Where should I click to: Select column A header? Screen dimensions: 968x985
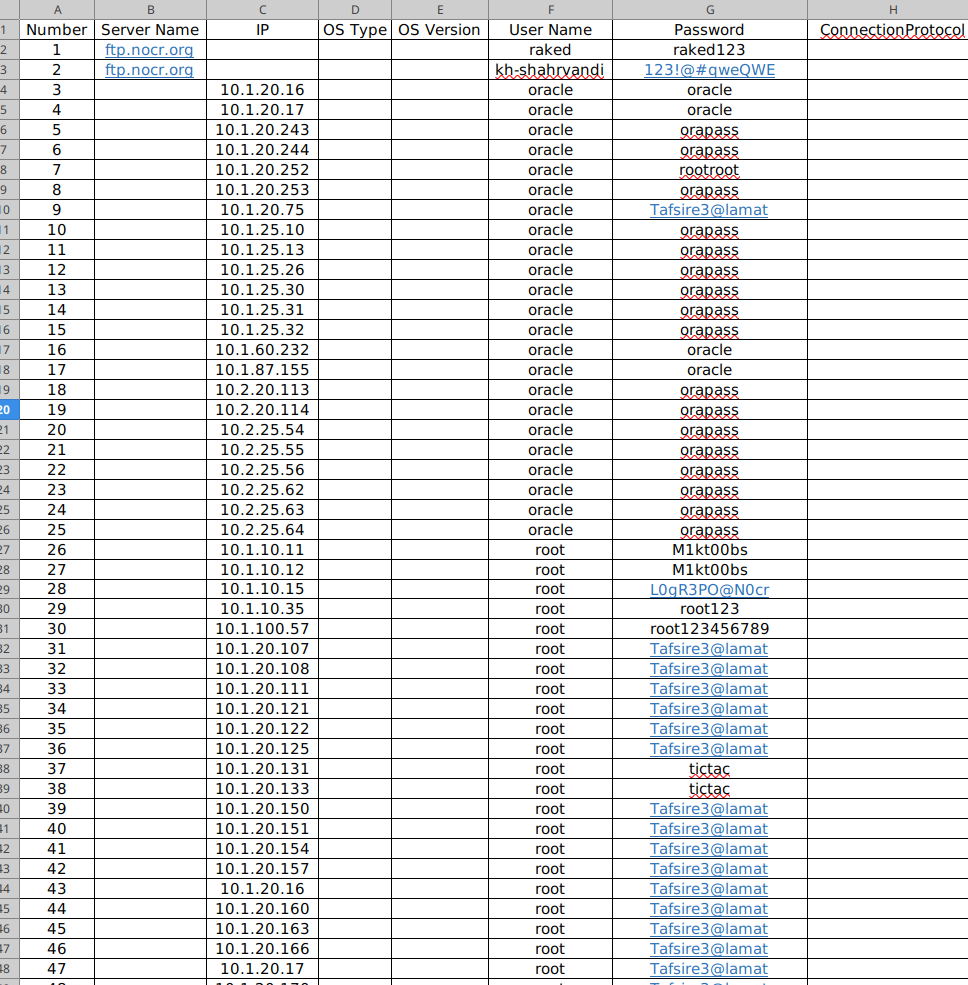pyautogui.click(x=57, y=9)
